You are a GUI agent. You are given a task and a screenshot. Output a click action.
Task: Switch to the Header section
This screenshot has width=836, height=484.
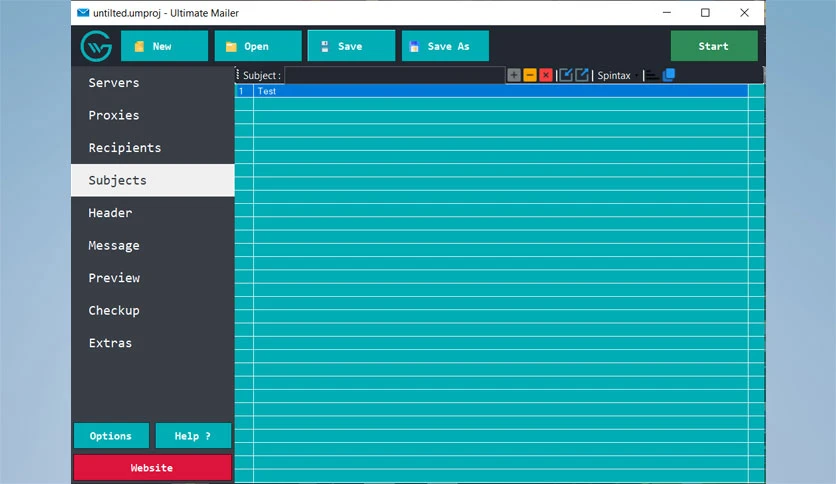[x=152, y=213]
